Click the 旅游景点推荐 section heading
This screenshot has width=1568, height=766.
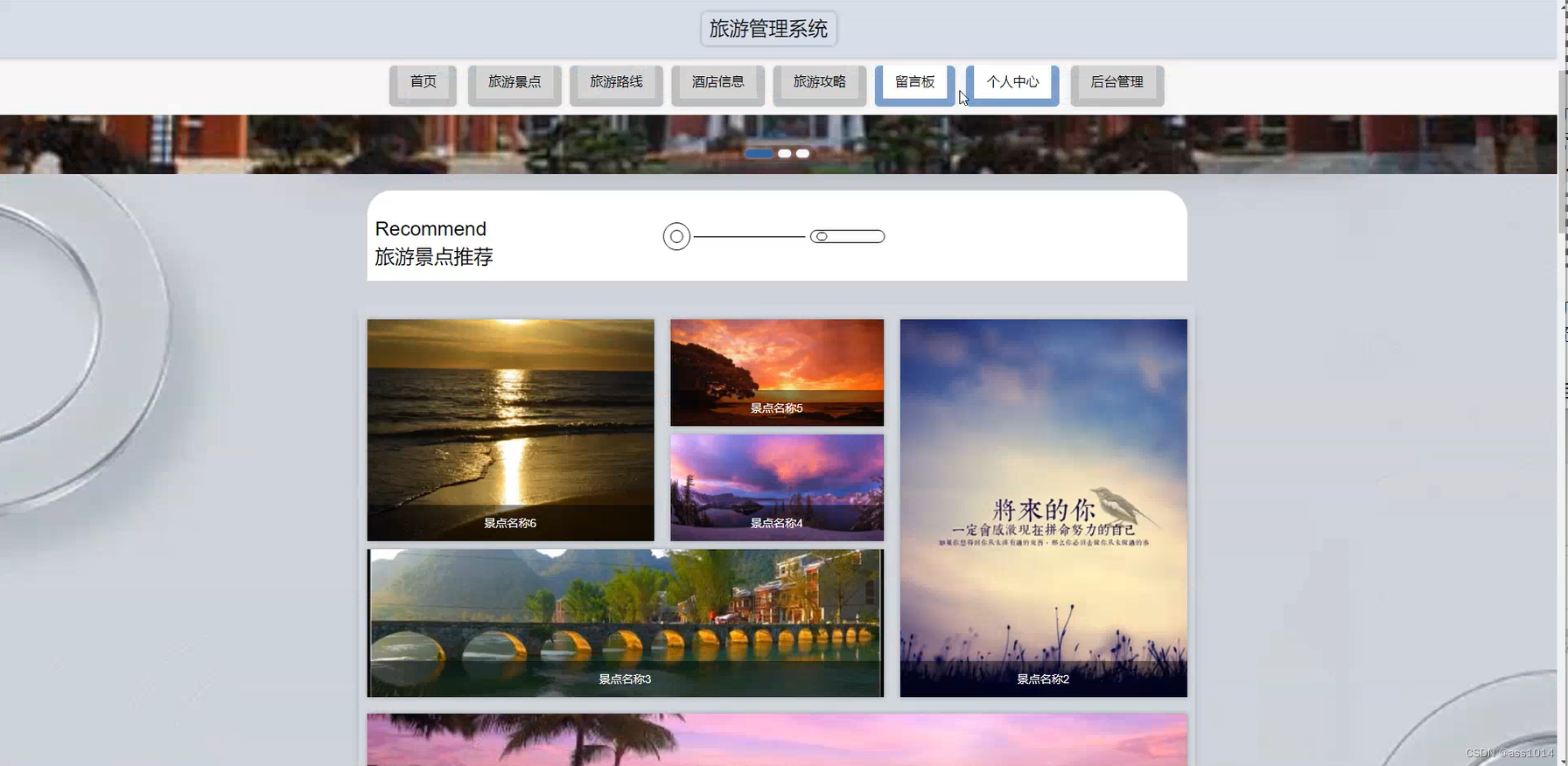(434, 257)
